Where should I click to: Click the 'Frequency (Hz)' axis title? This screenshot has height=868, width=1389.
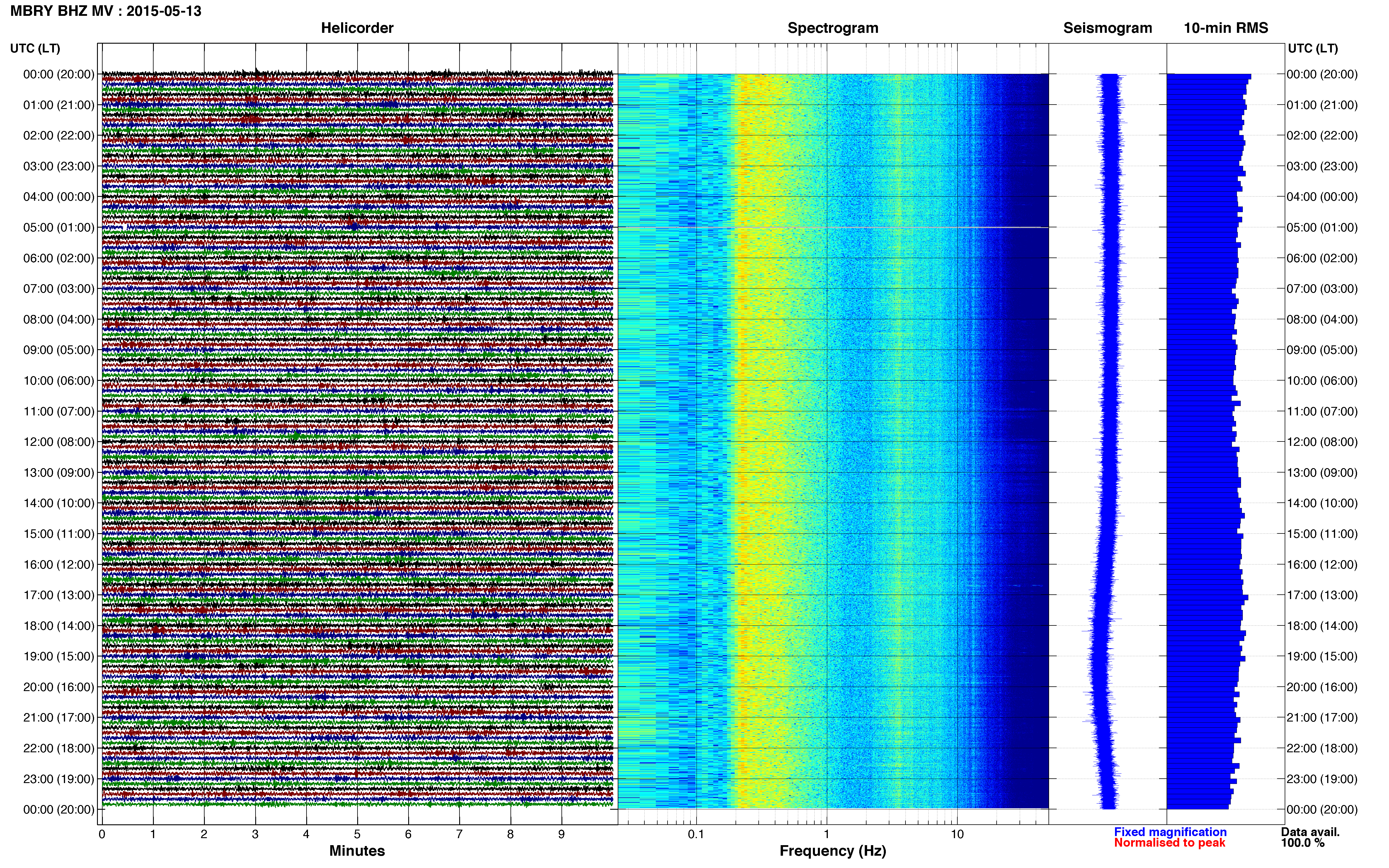pos(833,851)
